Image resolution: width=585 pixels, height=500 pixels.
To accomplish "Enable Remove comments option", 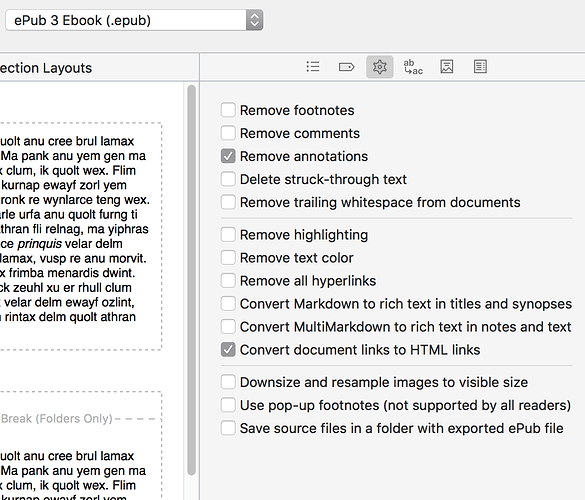I will pos(228,133).
